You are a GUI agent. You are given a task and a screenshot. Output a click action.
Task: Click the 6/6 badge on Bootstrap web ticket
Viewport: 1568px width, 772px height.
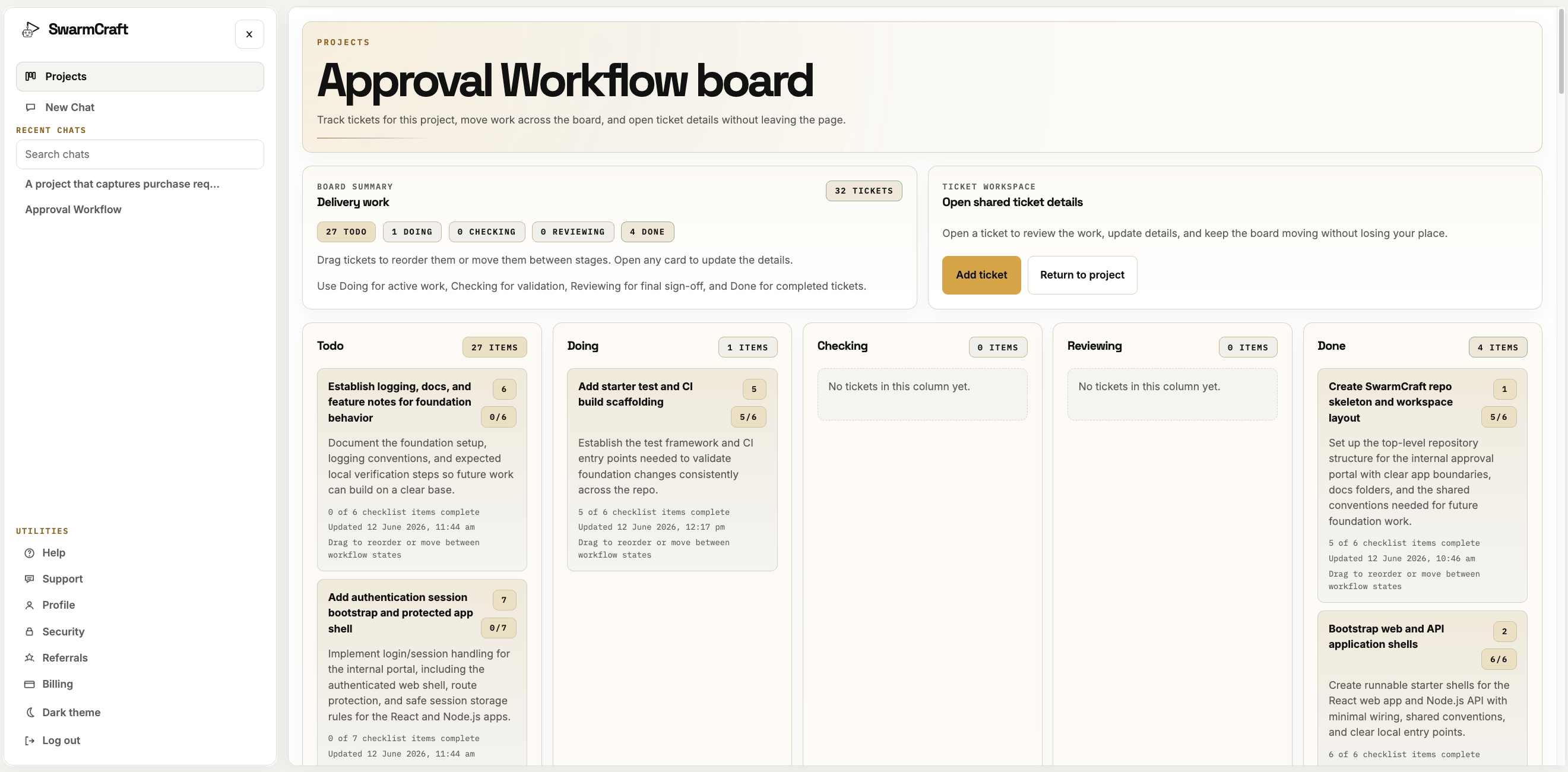point(1499,659)
